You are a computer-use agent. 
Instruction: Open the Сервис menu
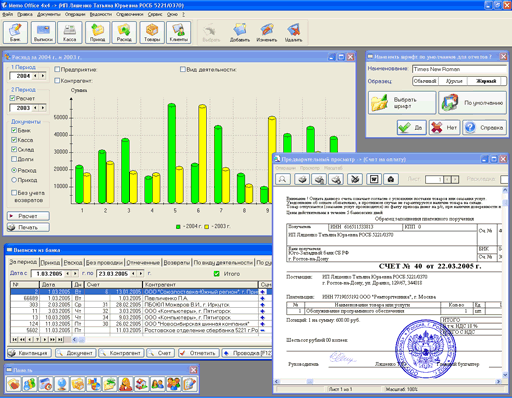155,14
